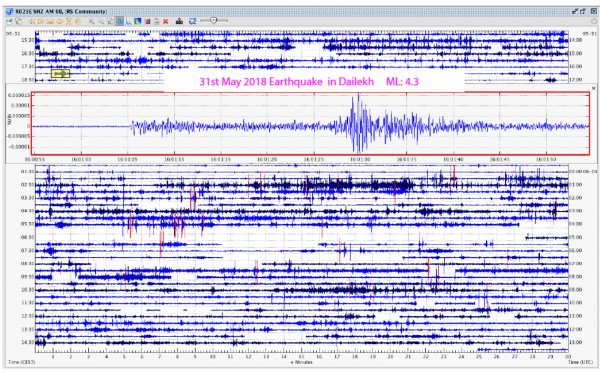Click the peak of the earthquake waveform
The width and height of the screenshot is (600, 373).
[x=359, y=95]
